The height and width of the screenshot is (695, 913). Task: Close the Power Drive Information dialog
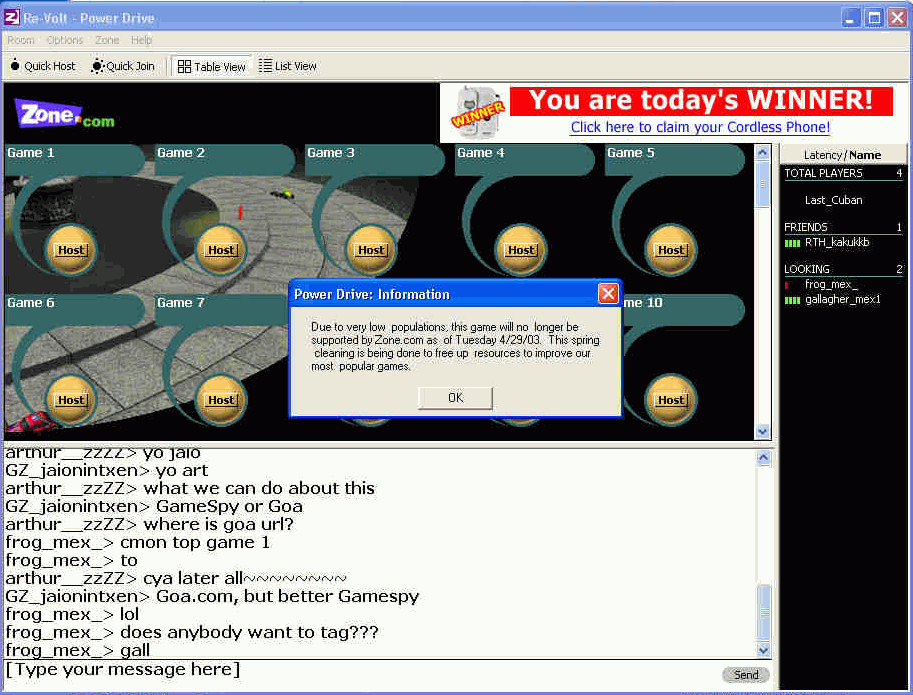pos(608,293)
